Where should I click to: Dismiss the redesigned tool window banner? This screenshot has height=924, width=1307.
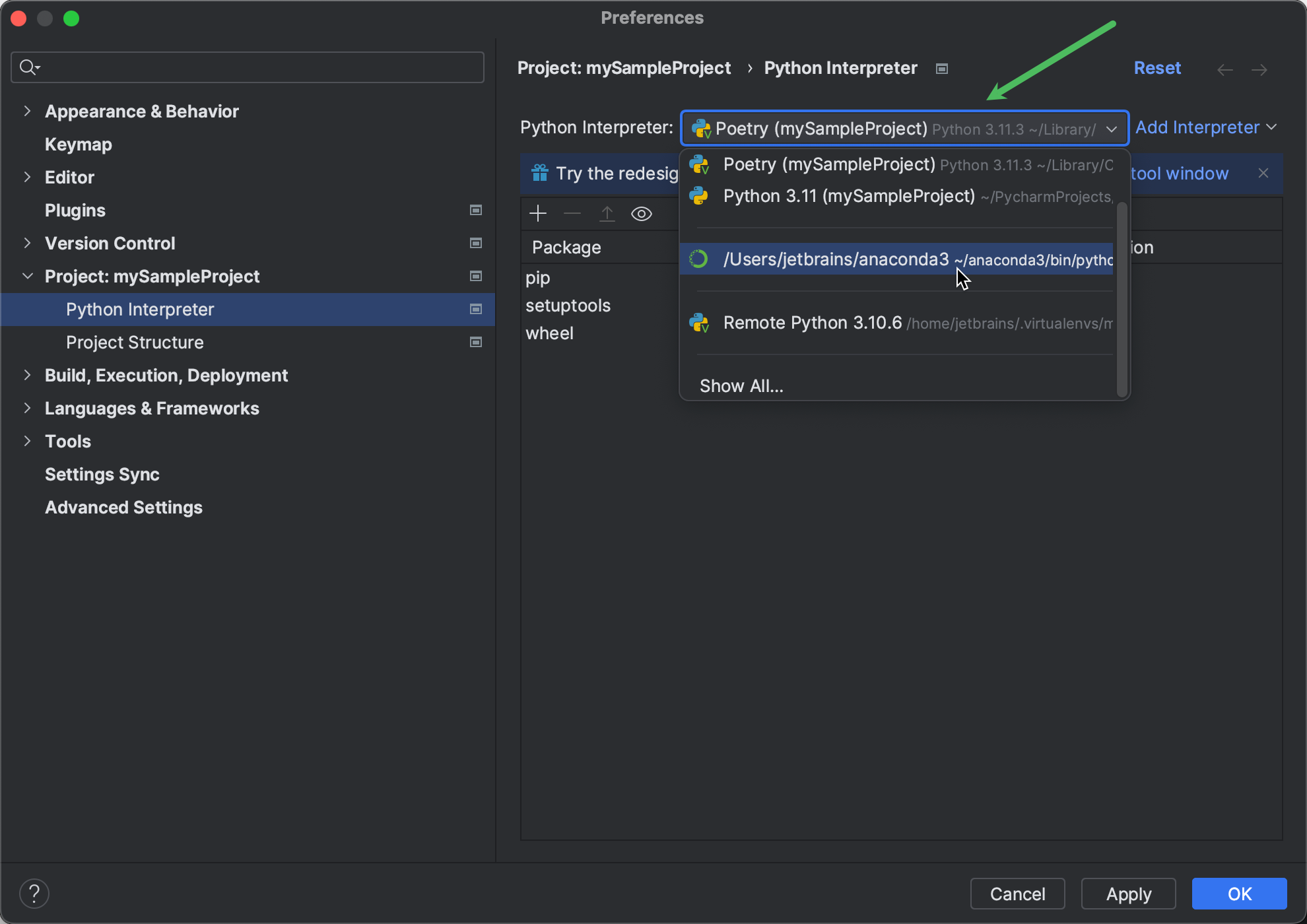(x=1263, y=173)
